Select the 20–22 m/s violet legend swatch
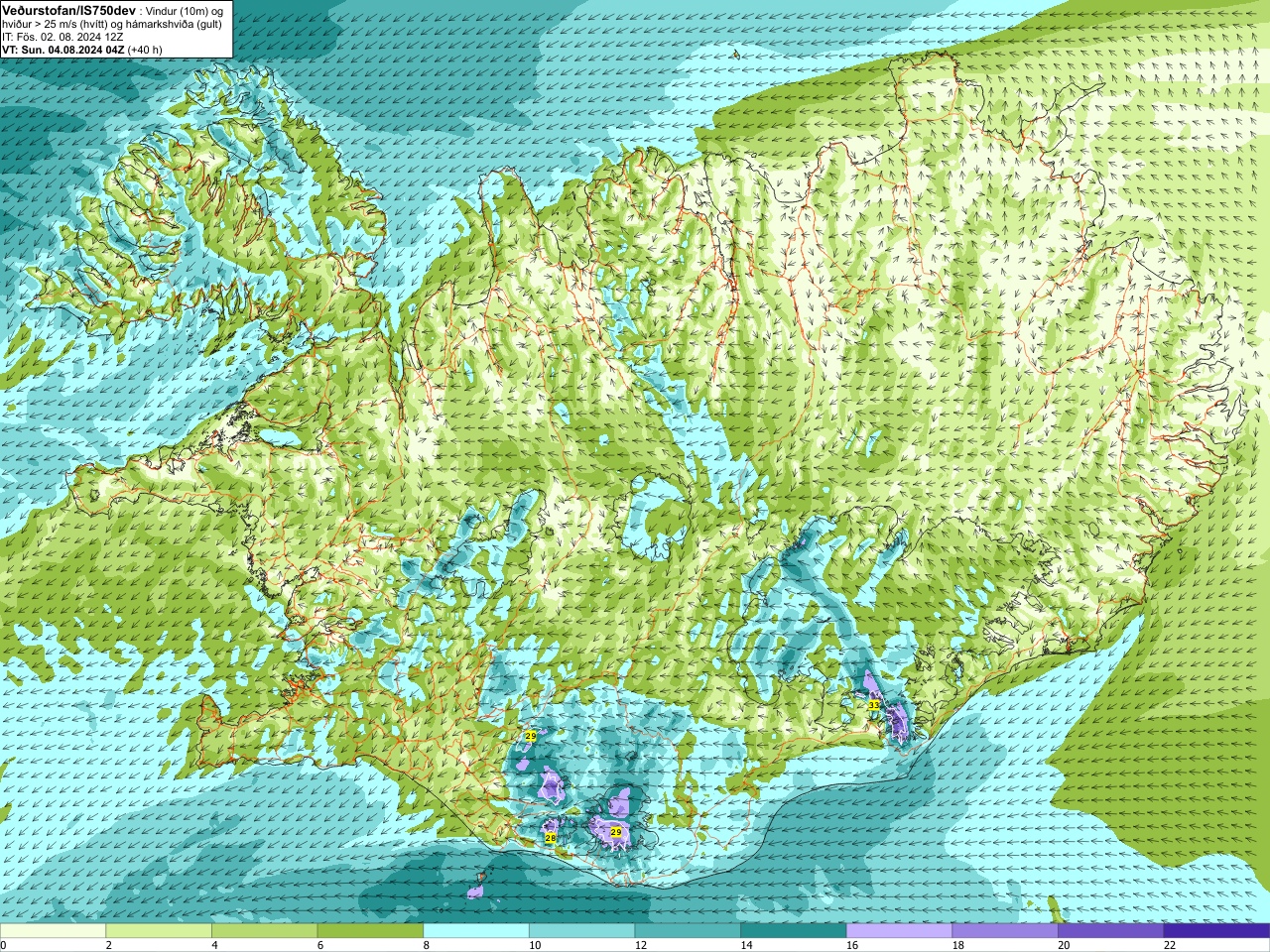The height and width of the screenshot is (952, 1270). 1111,930
